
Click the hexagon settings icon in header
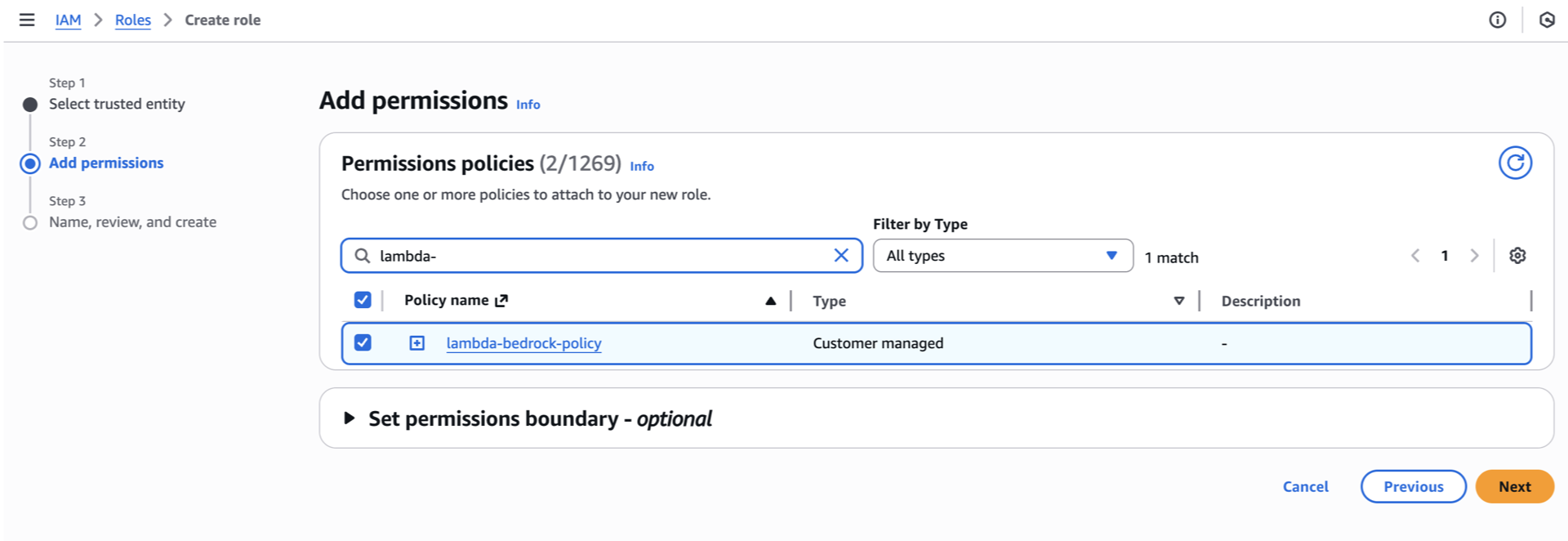[x=1546, y=20]
